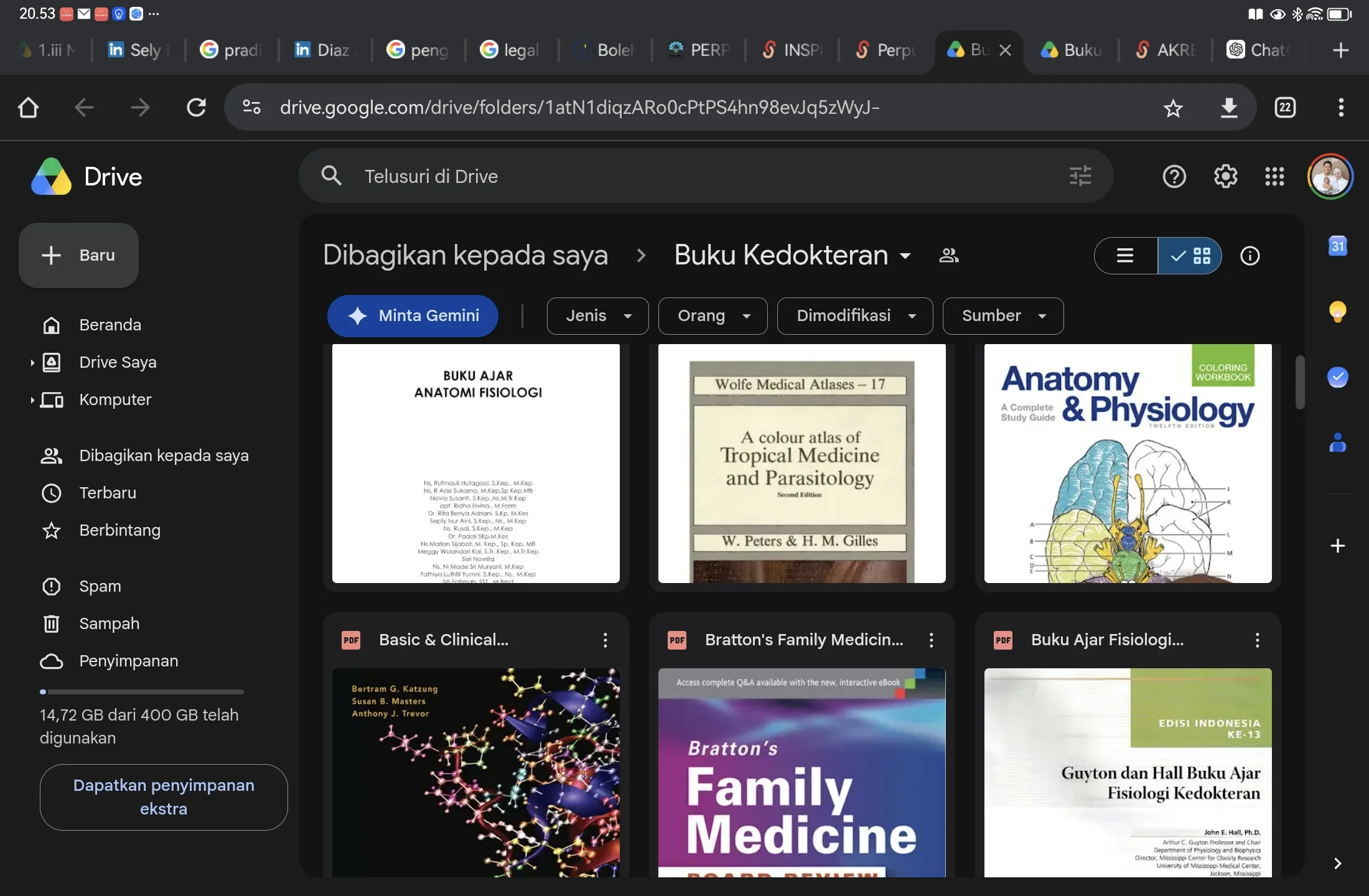Open a new browser tab
1369x896 pixels.
(x=1341, y=50)
